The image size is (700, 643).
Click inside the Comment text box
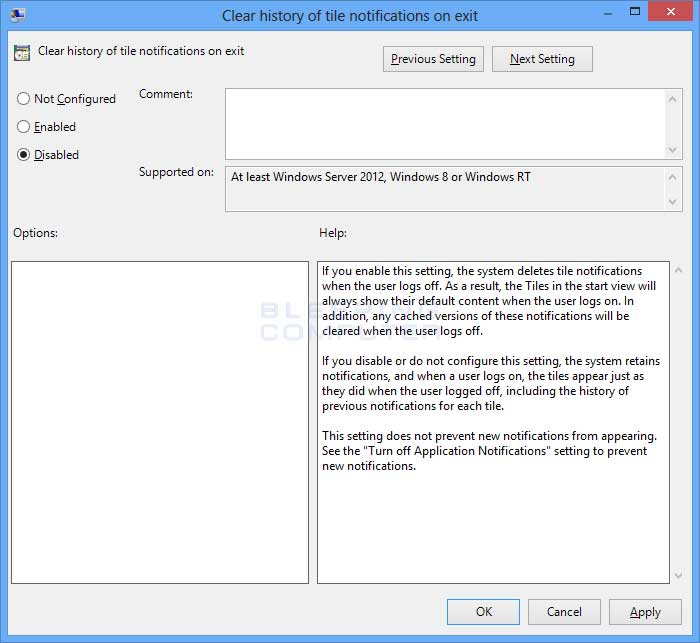click(x=445, y=124)
